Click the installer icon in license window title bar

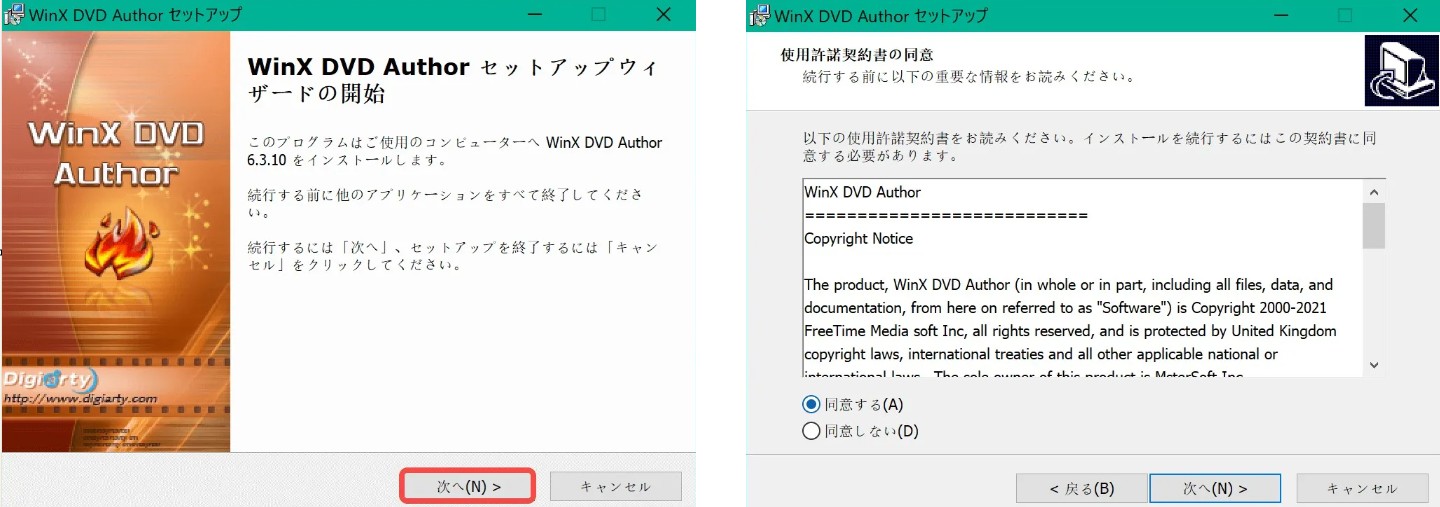(x=760, y=15)
